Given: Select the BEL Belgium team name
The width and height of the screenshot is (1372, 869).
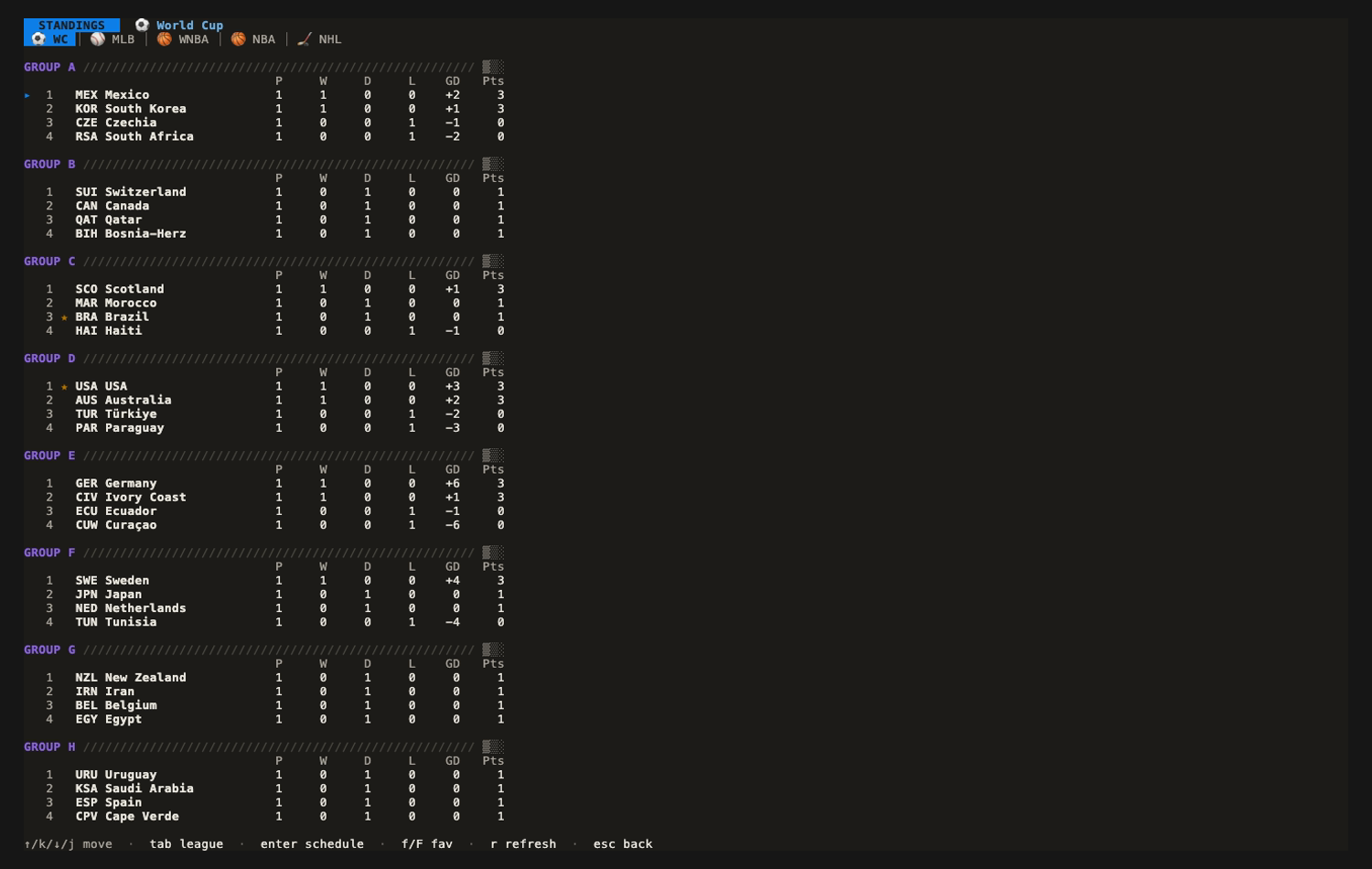Looking at the screenshot, I should pyautogui.click(x=116, y=705).
